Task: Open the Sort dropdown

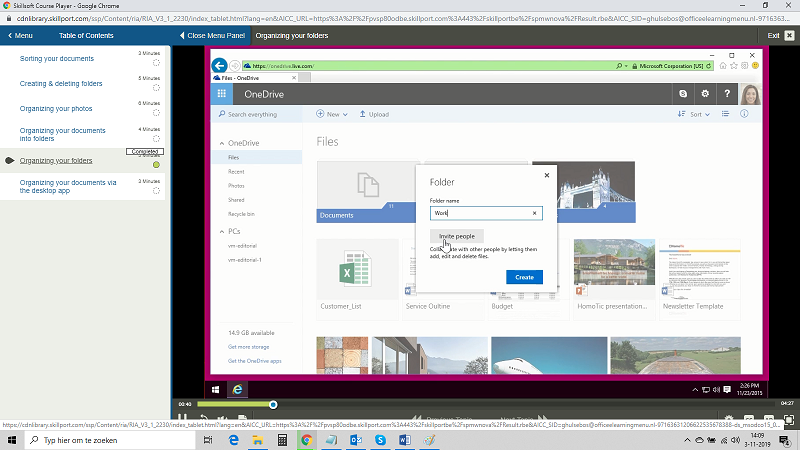Action: click(694, 114)
